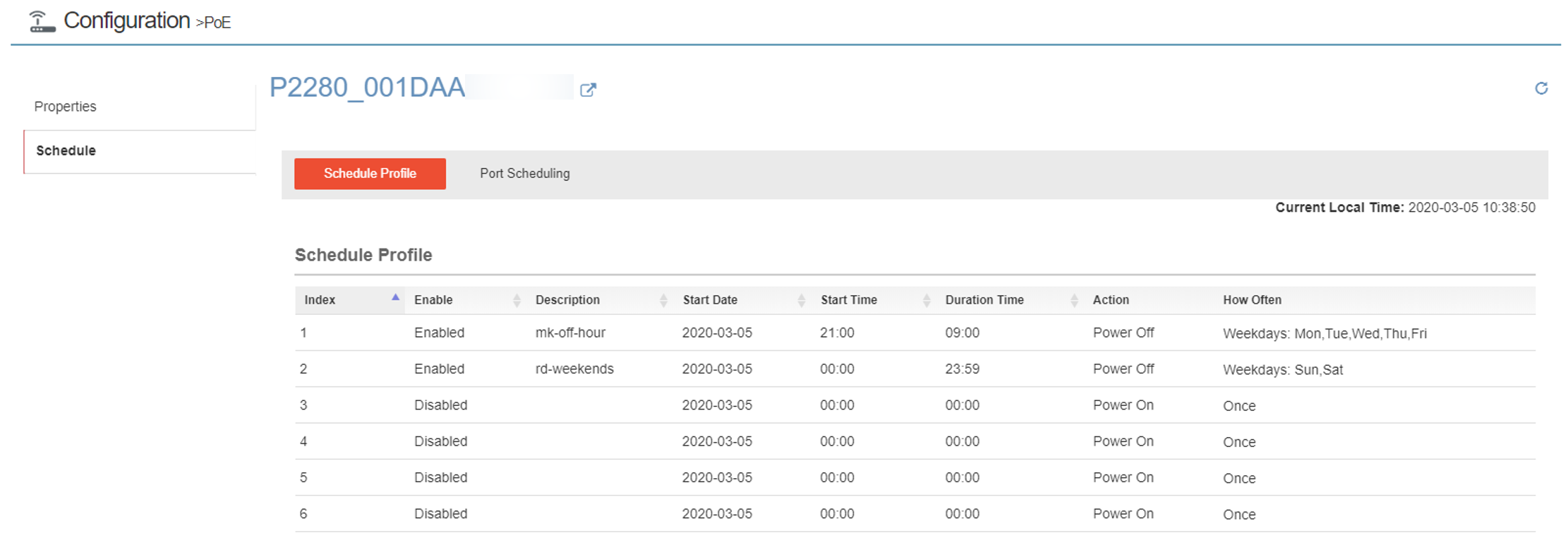The height and width of the screenshot is (536, 1568).
Task: Sort table by Duration Time arrows
Action: coord(1073,300)
